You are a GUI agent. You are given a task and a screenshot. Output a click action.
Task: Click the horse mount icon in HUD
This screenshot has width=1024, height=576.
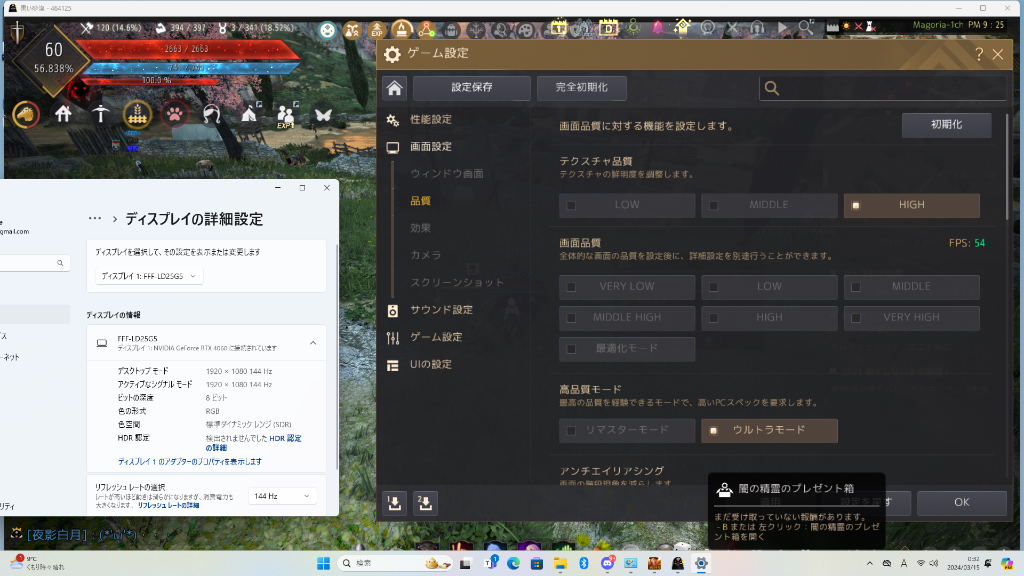[26, 115]
